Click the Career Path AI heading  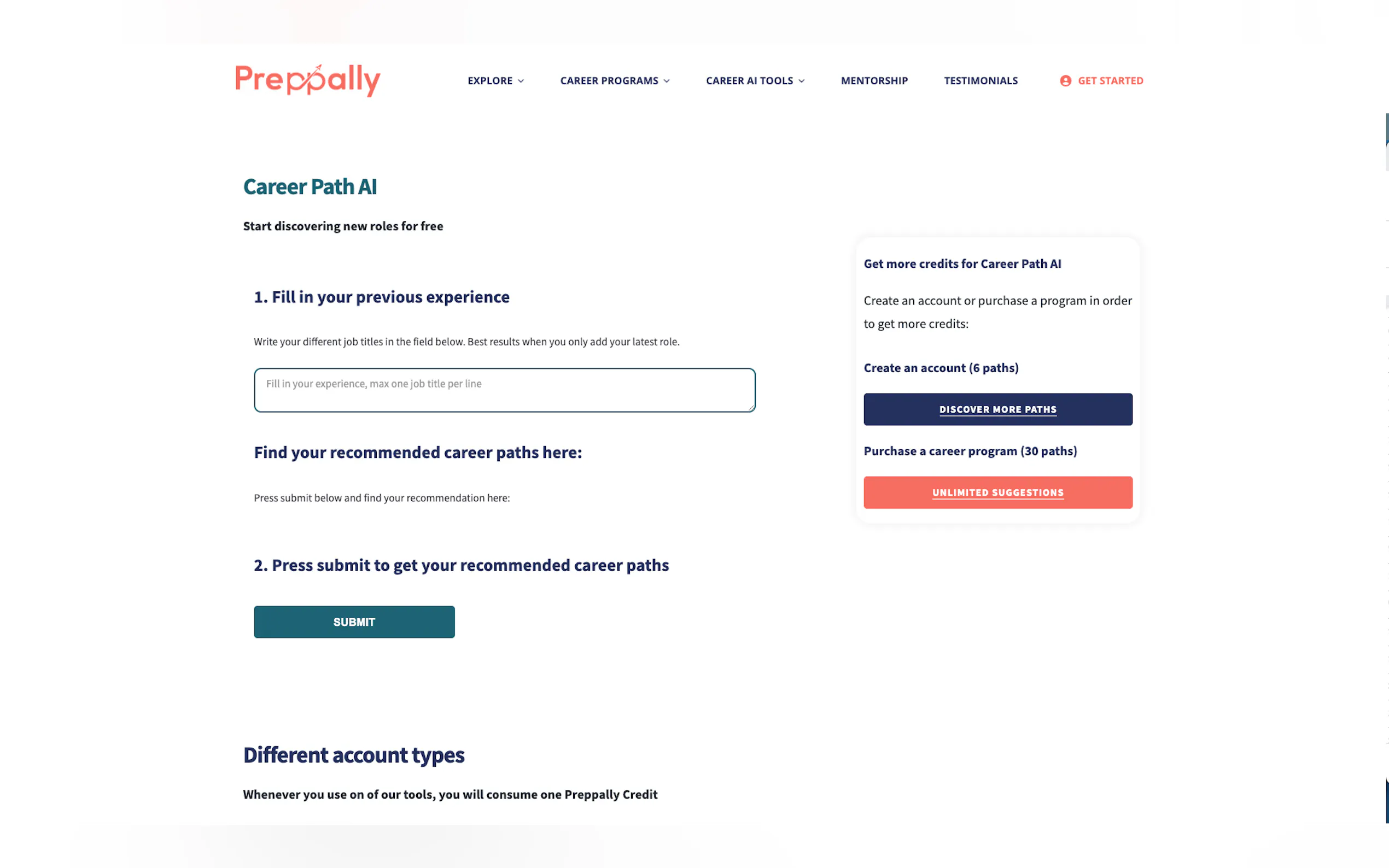pos(310,187)
